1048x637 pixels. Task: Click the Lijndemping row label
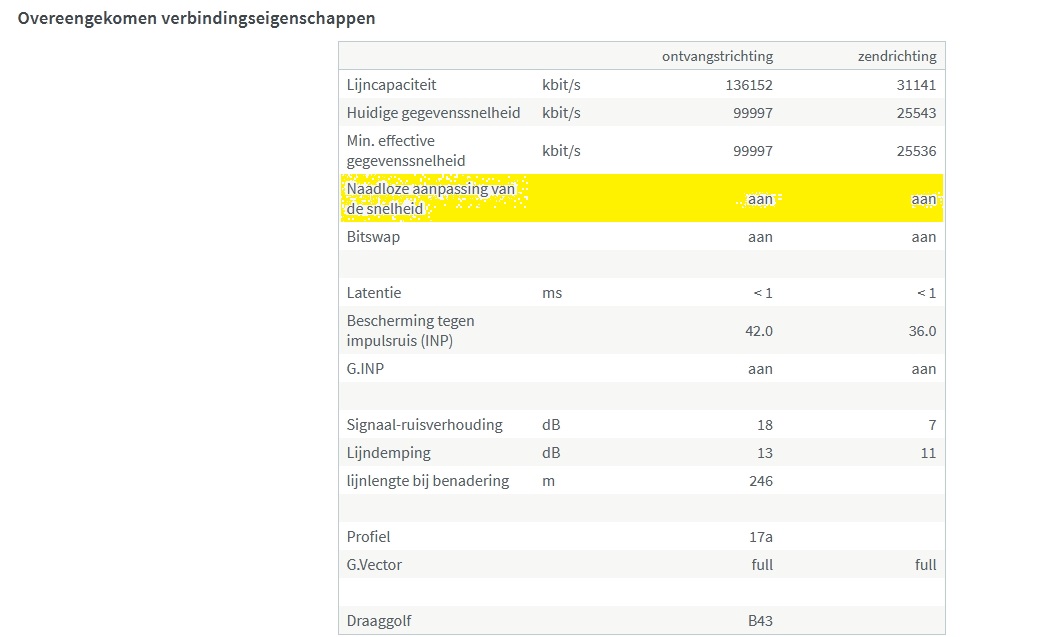click(x=388, y=453)
